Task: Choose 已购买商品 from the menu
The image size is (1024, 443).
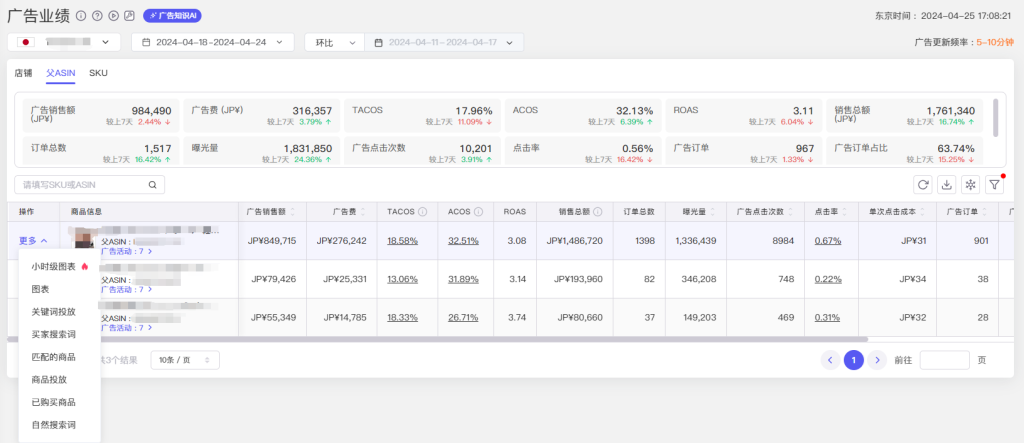Action: coord(59,402)
